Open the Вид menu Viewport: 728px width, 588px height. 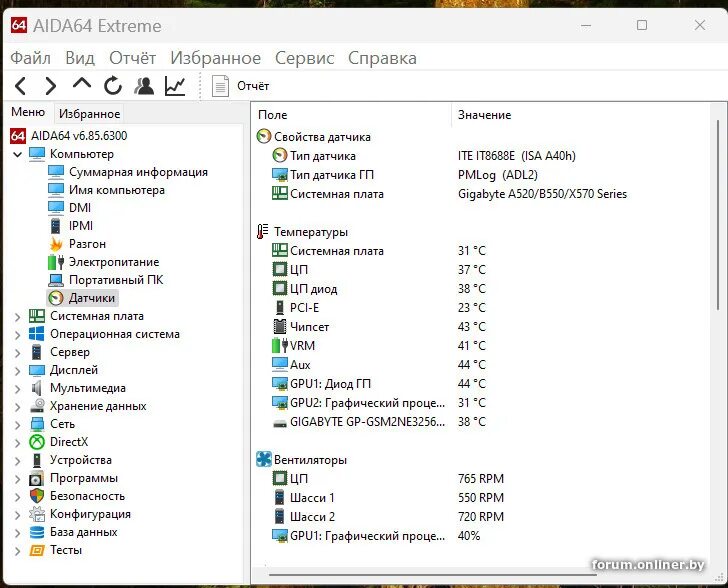80,58
